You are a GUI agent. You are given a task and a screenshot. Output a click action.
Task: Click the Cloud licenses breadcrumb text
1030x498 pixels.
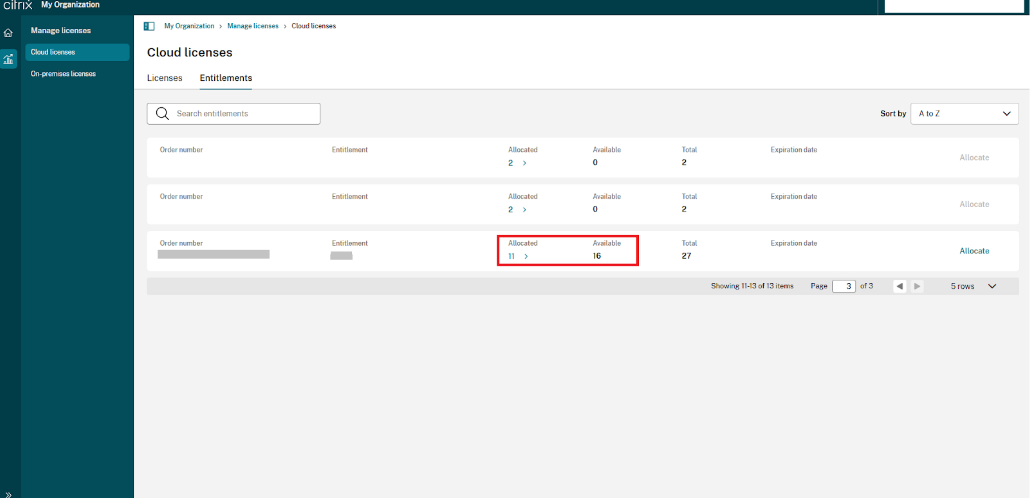coord(314,26)
